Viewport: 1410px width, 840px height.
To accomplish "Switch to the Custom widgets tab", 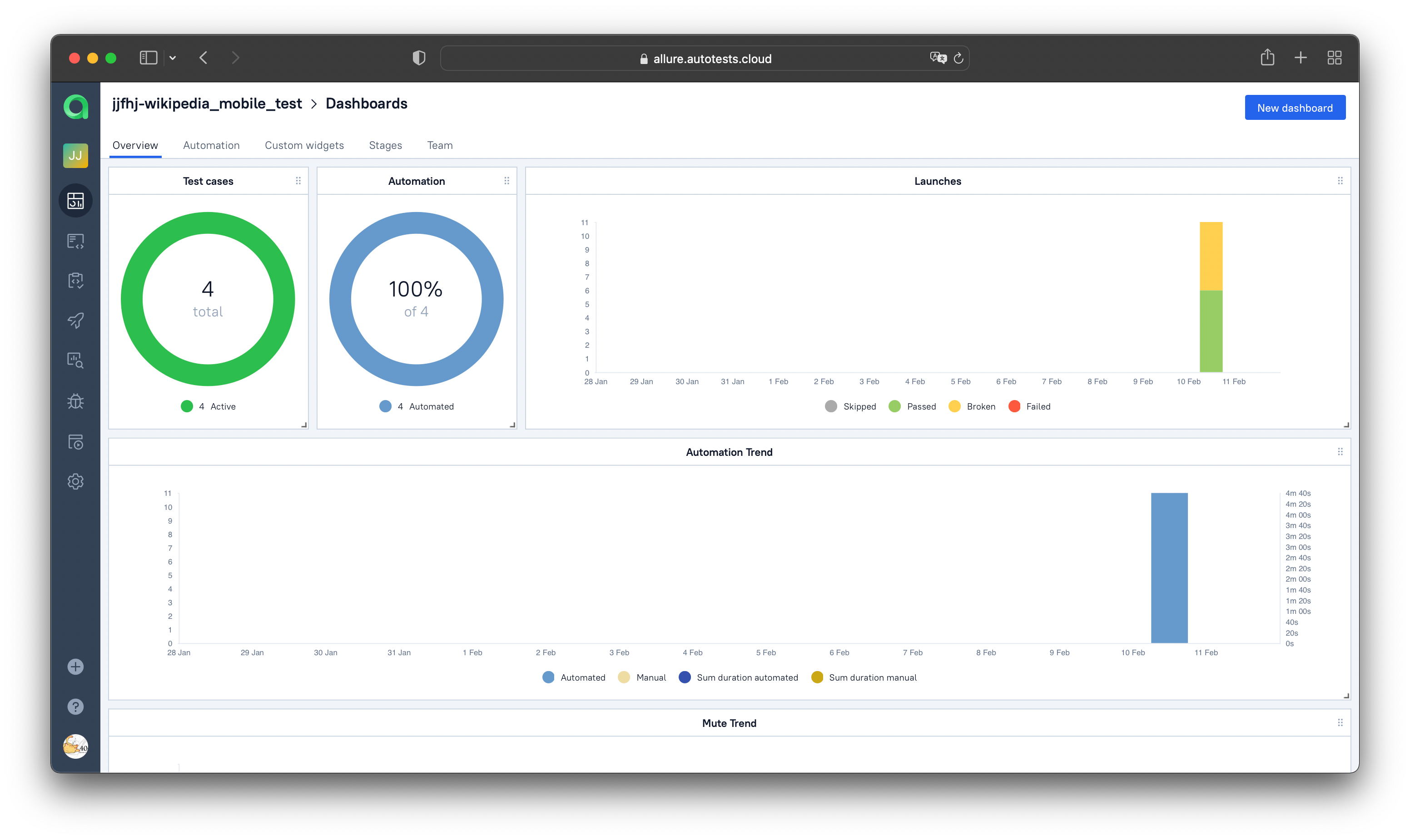I will [304, 145].
